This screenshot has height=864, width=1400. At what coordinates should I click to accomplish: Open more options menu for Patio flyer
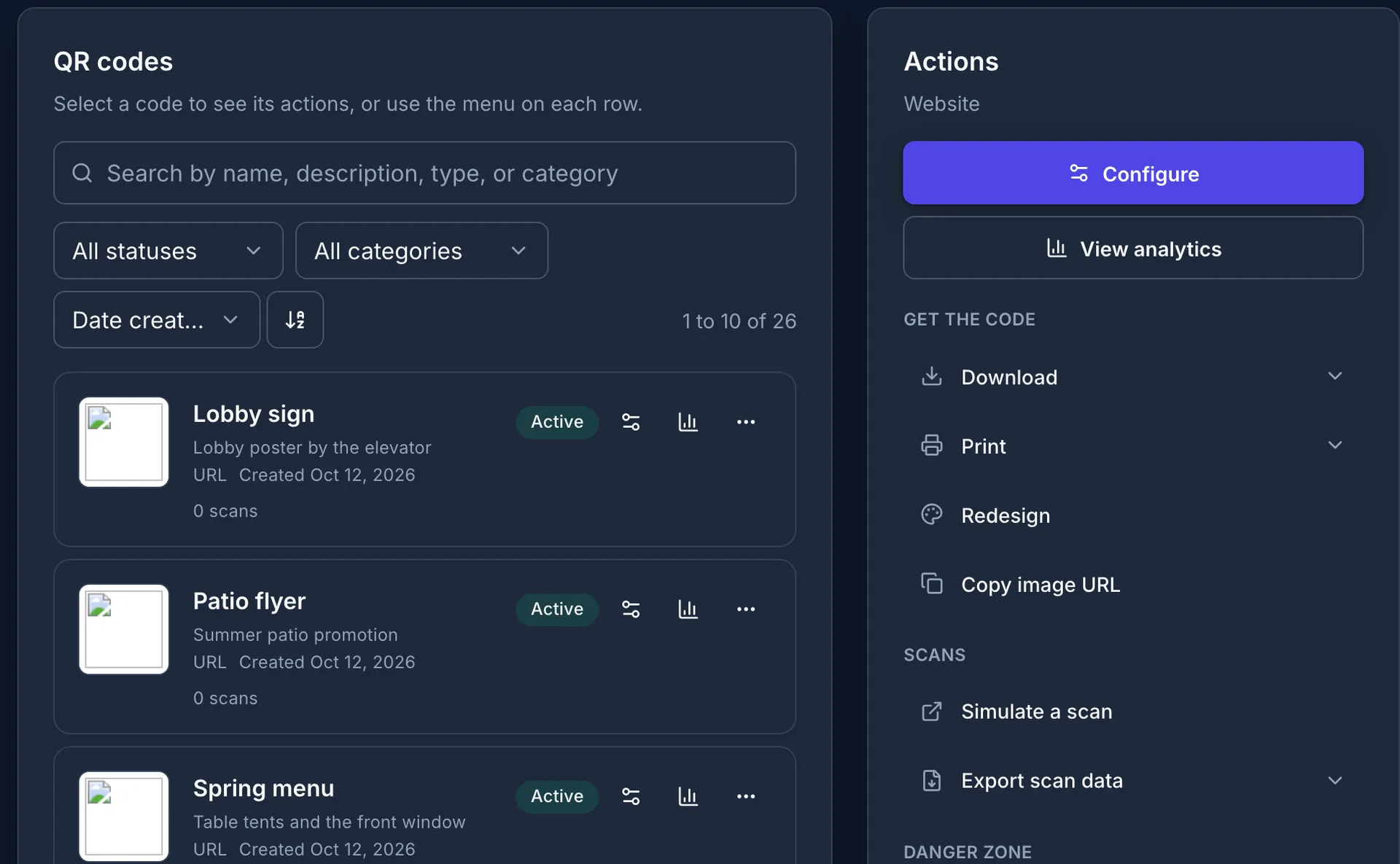pos(746,610)
